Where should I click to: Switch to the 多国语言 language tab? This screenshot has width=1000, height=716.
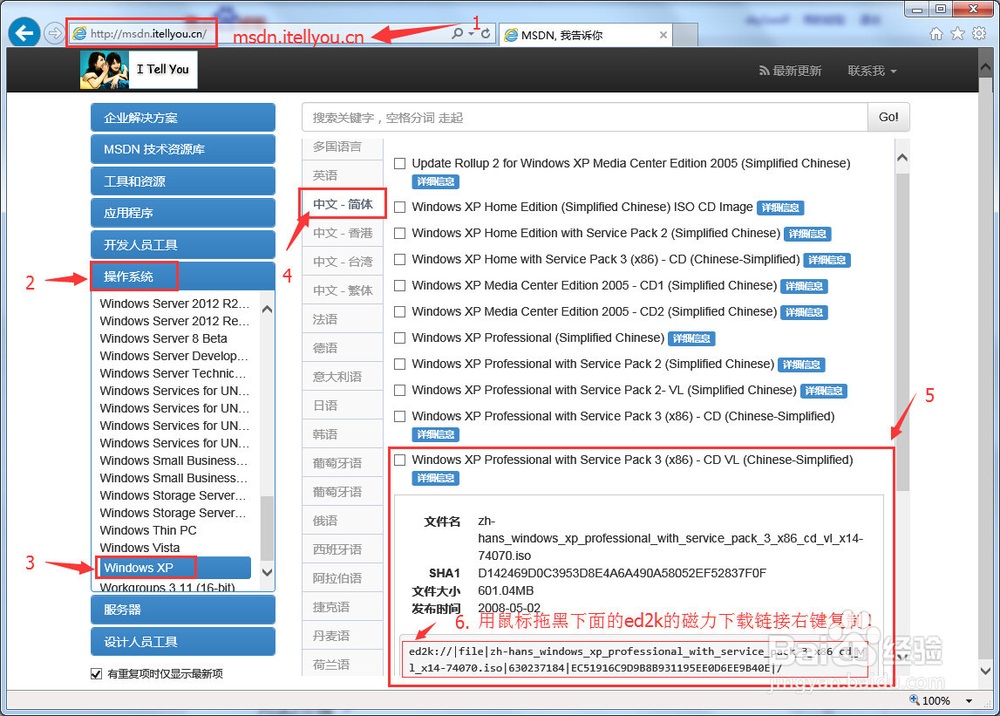(342, 147)
